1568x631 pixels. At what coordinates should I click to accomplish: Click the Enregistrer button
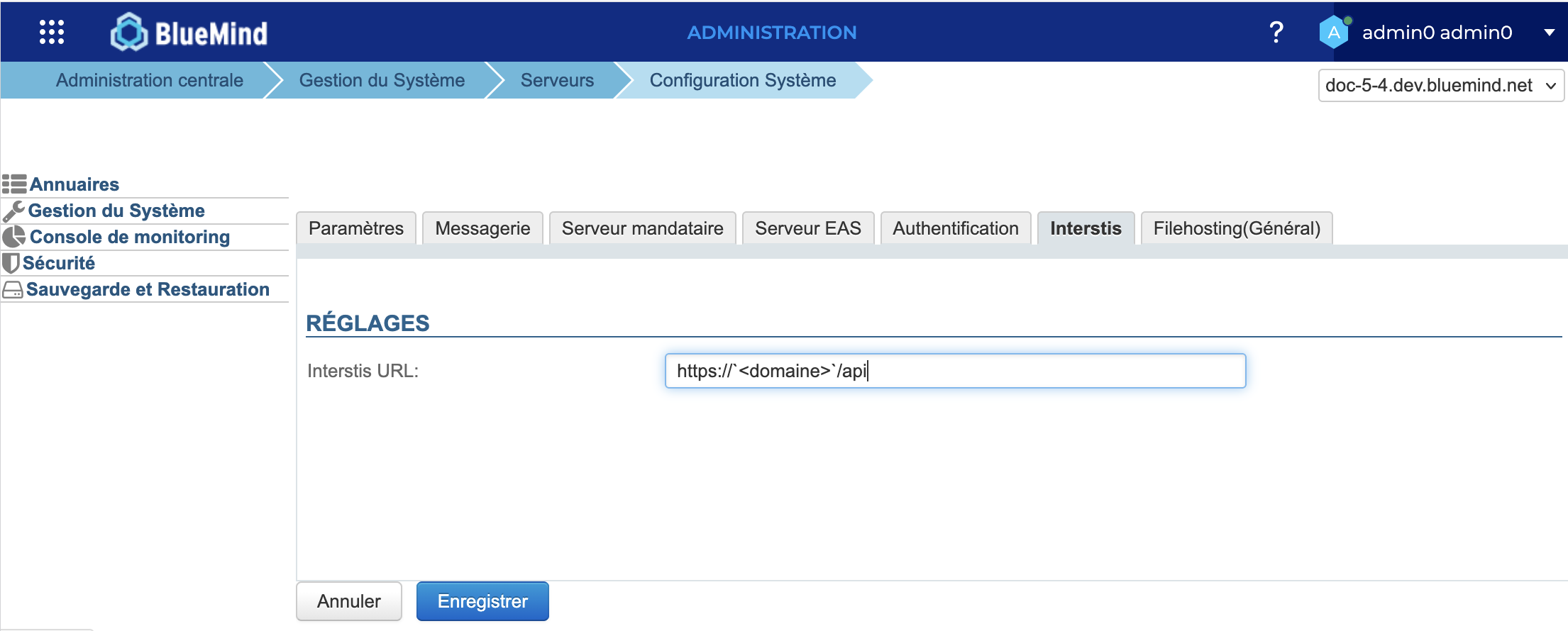point(482,601)
